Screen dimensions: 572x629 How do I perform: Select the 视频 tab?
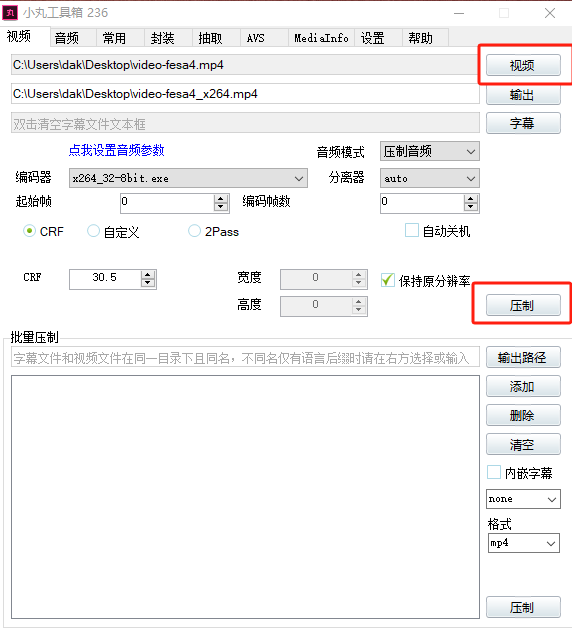pyautogui.click(x=25, y=37)
